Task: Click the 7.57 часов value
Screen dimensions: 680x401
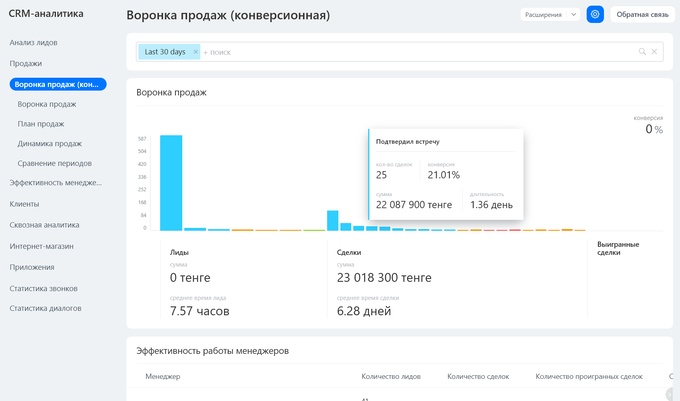Action: (199, 311)
